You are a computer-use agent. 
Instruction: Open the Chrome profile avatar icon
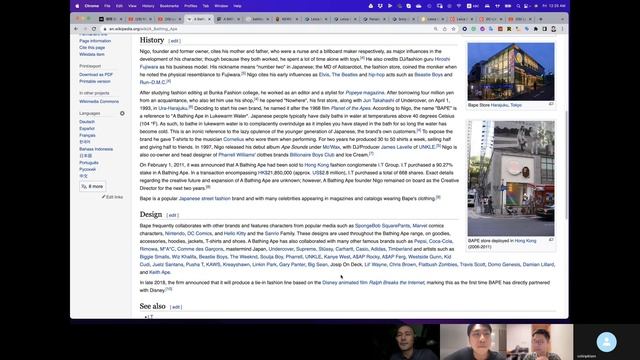pos(553,29)
